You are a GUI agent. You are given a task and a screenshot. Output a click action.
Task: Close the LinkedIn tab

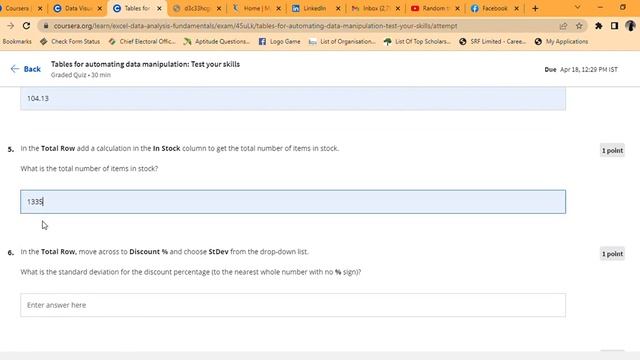pos(338,8)
